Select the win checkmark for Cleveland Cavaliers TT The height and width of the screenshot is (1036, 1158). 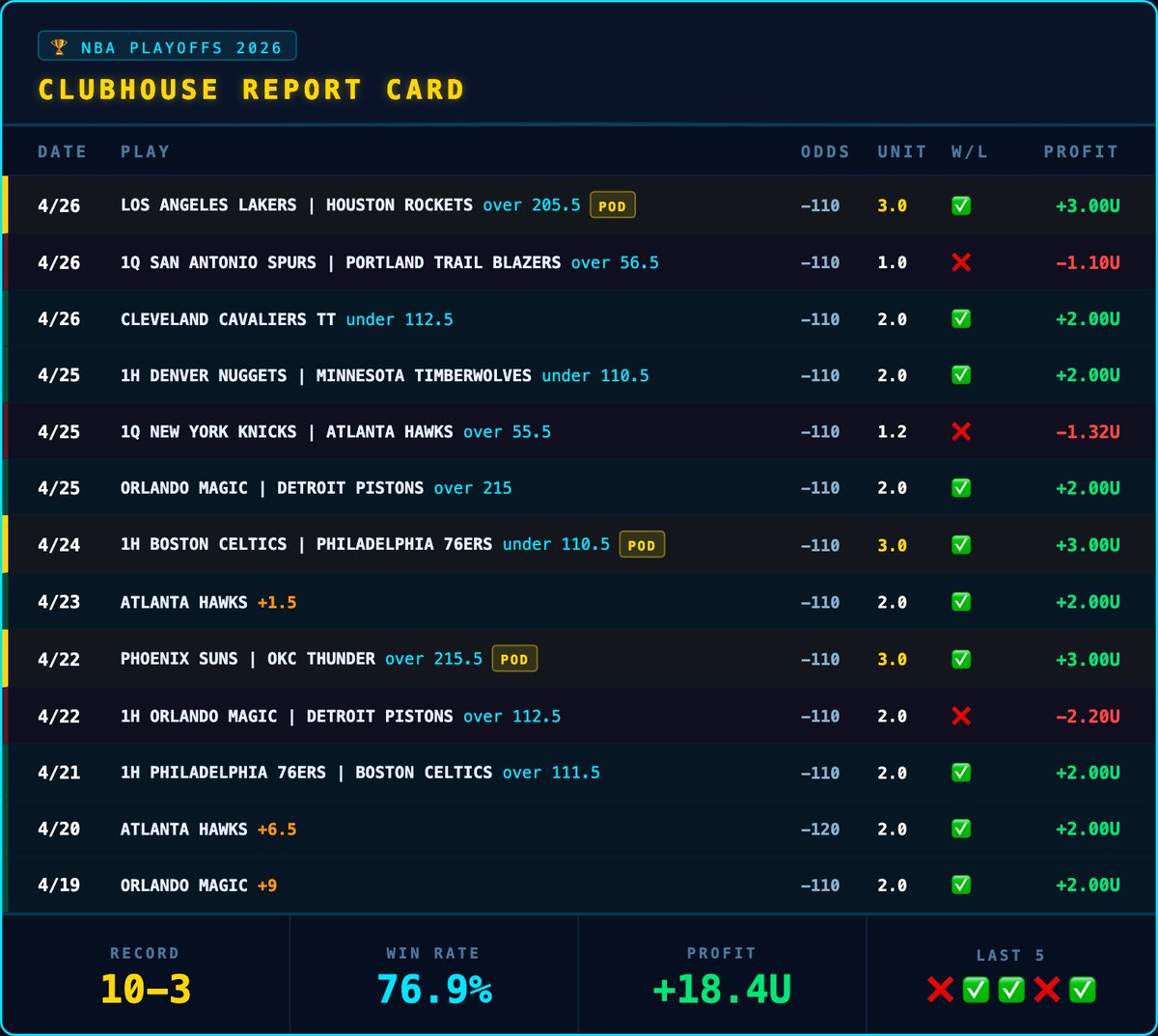961,319
